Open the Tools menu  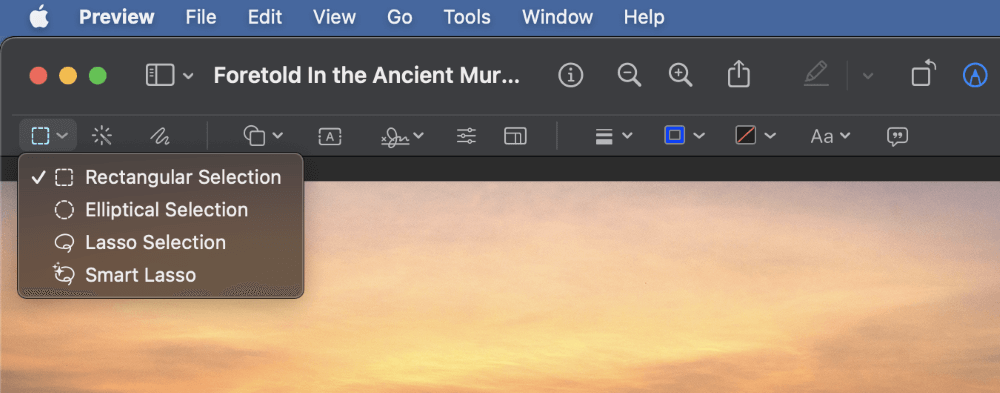tap(467, 17)
